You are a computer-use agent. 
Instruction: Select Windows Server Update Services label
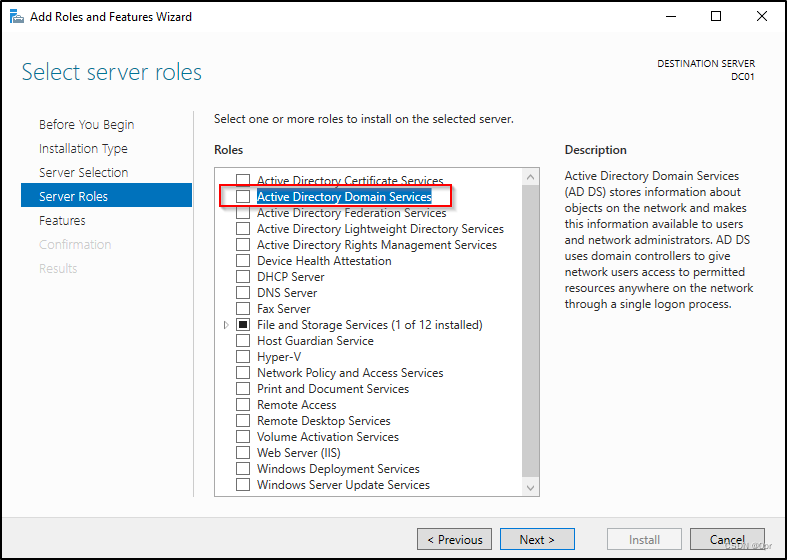click(343, 485)
